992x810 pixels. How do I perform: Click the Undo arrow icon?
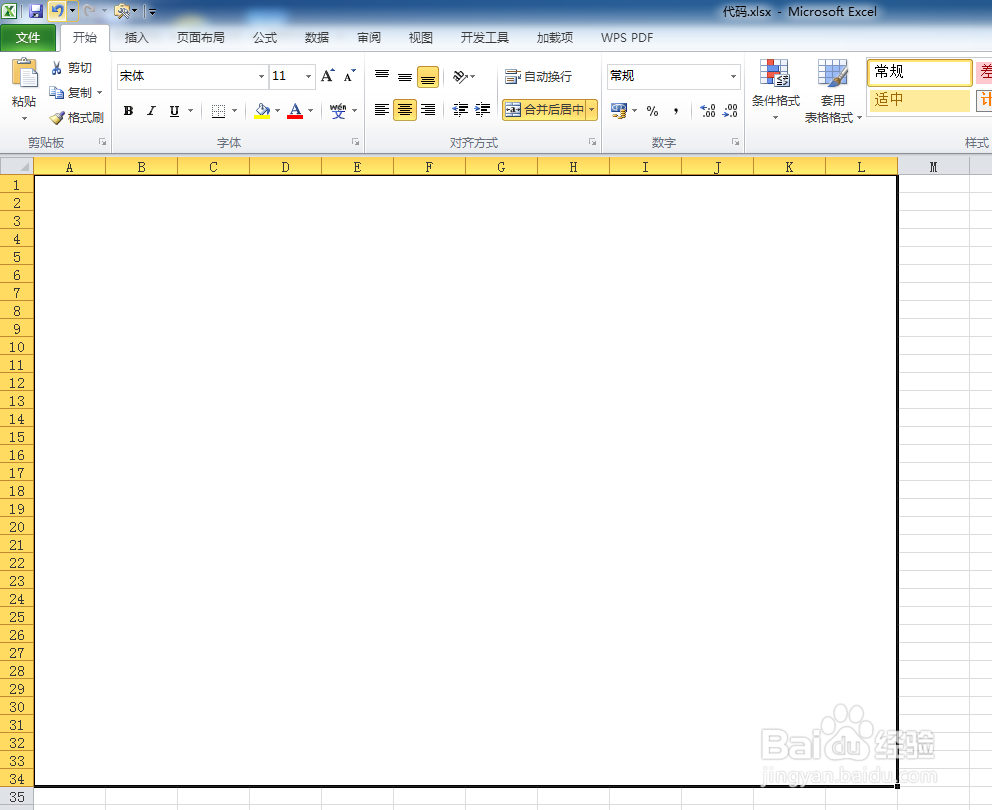coord(57,11)
